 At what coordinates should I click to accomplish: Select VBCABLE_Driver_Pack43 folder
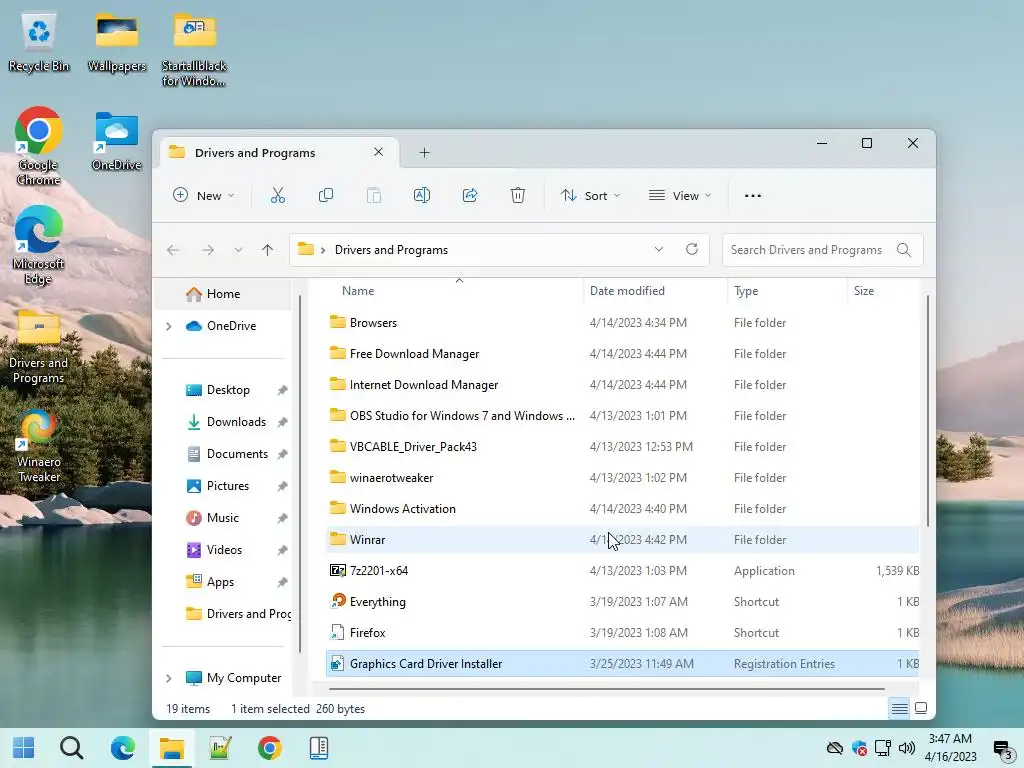pos(622,447)
